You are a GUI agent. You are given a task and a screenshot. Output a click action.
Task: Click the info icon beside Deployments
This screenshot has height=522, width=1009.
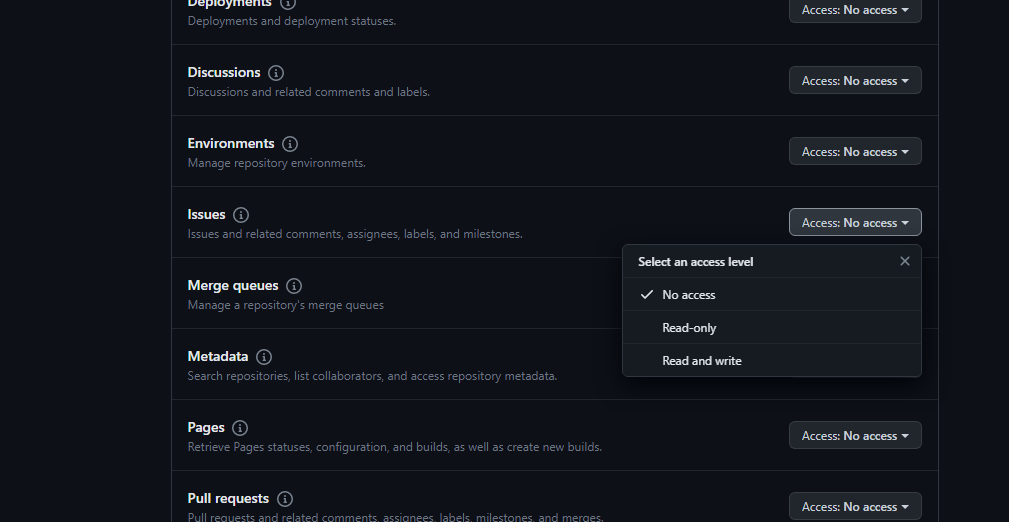coord(287,3)
